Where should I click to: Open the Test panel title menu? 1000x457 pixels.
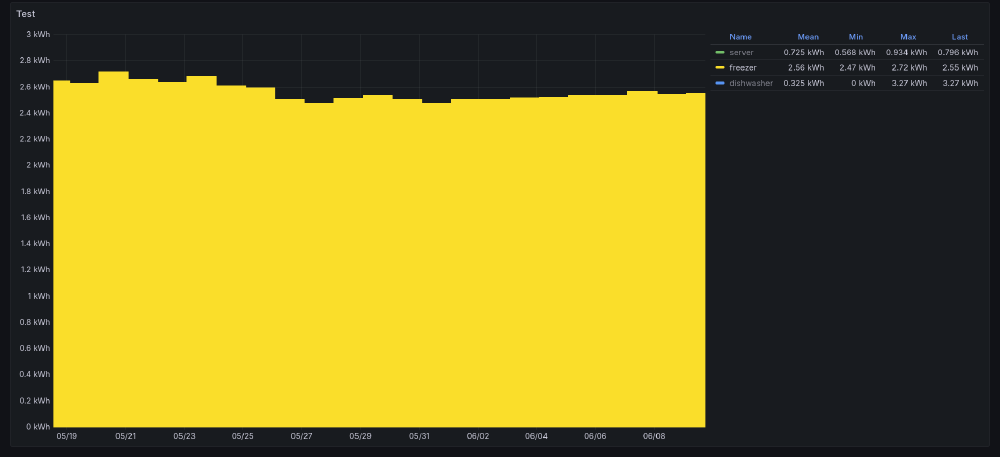pyautogui.click(x=25, y=14)
